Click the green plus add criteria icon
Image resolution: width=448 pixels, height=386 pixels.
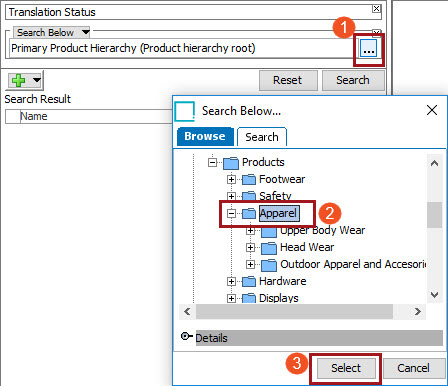point(18,80)
